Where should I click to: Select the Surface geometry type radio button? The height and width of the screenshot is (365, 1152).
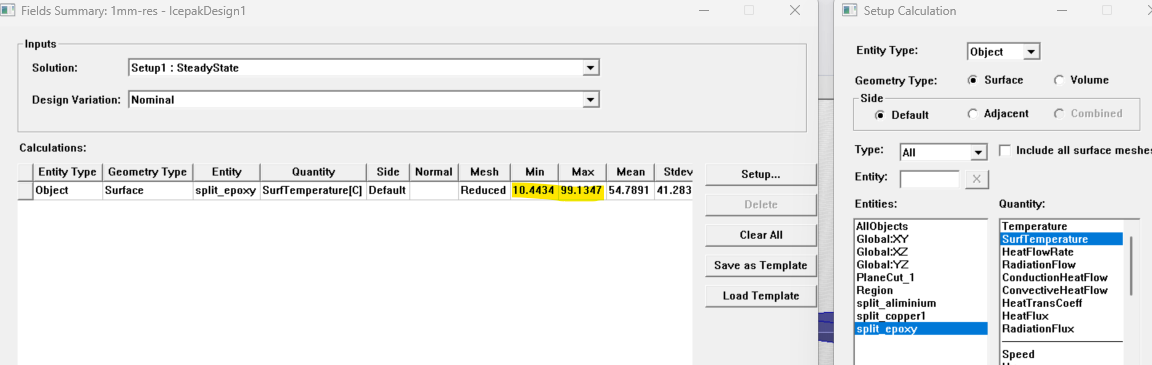(x=973, y=80)
